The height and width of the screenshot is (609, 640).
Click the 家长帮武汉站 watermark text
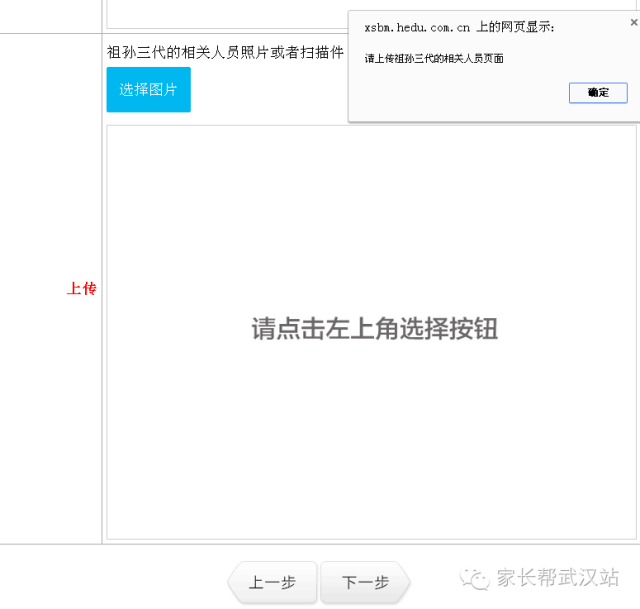click(558, 578)
